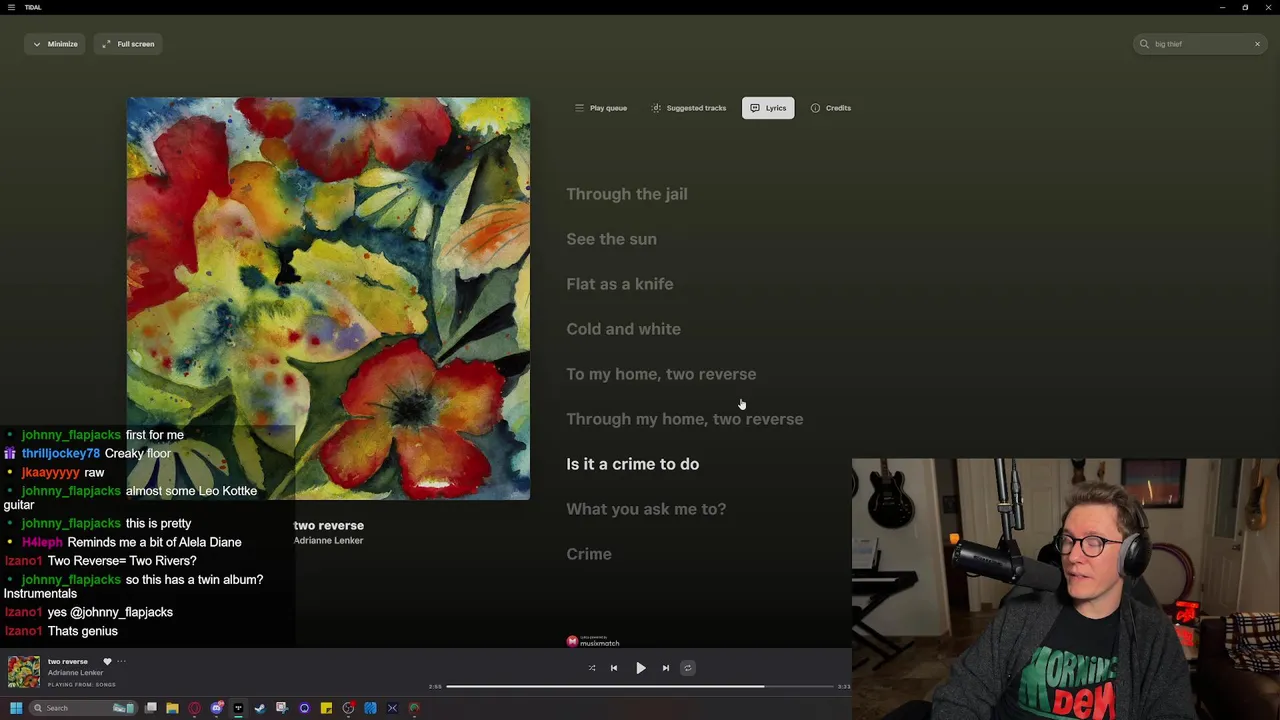Click the search magnifier icon
This screenshot has height=720, width=1280.
point(1144,44)
